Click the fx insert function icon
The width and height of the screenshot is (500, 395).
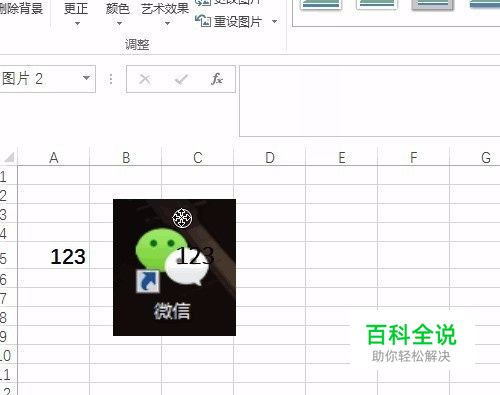[217, 79]
